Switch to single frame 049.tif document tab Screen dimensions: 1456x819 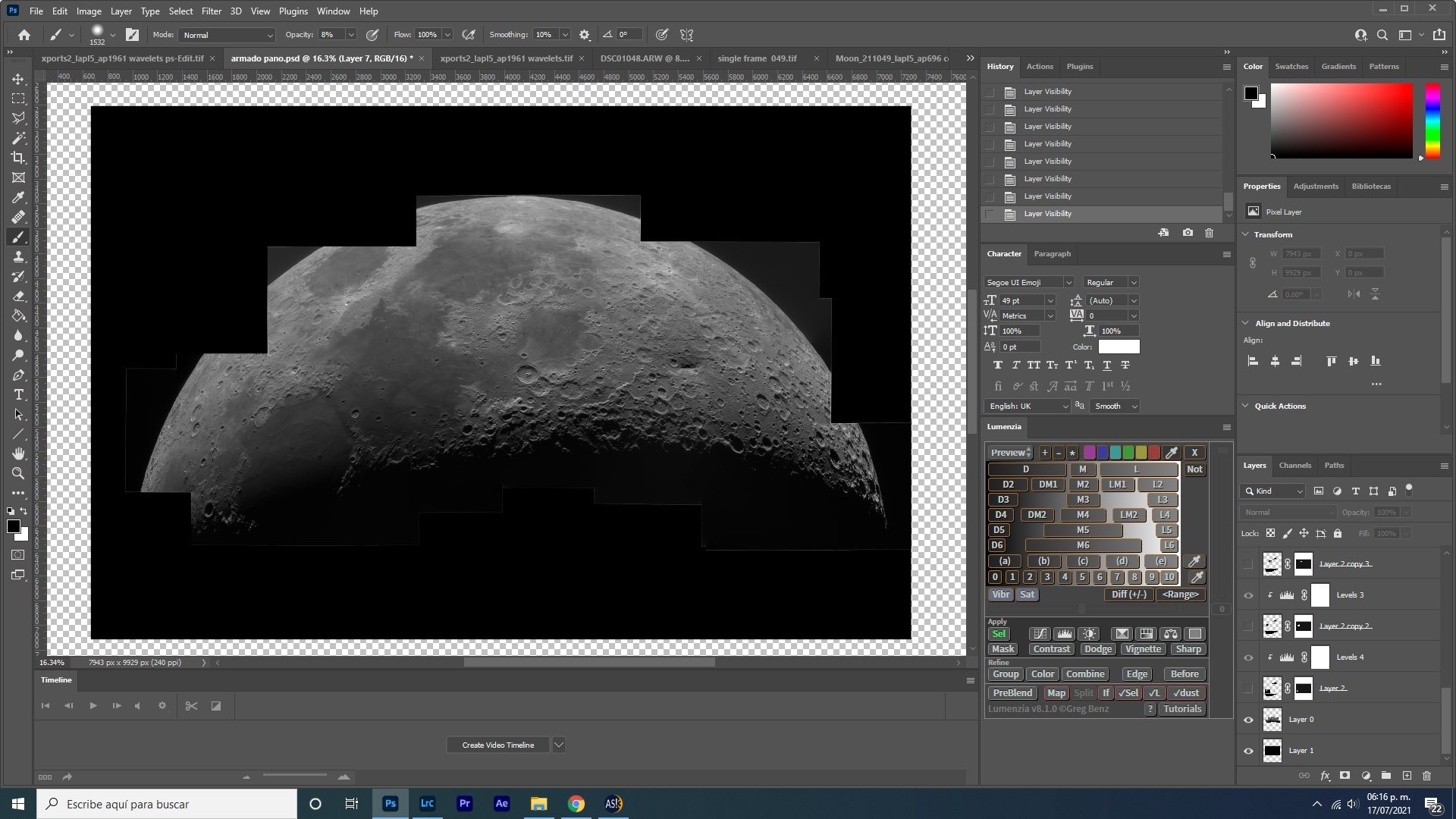(x=757, y=58)
